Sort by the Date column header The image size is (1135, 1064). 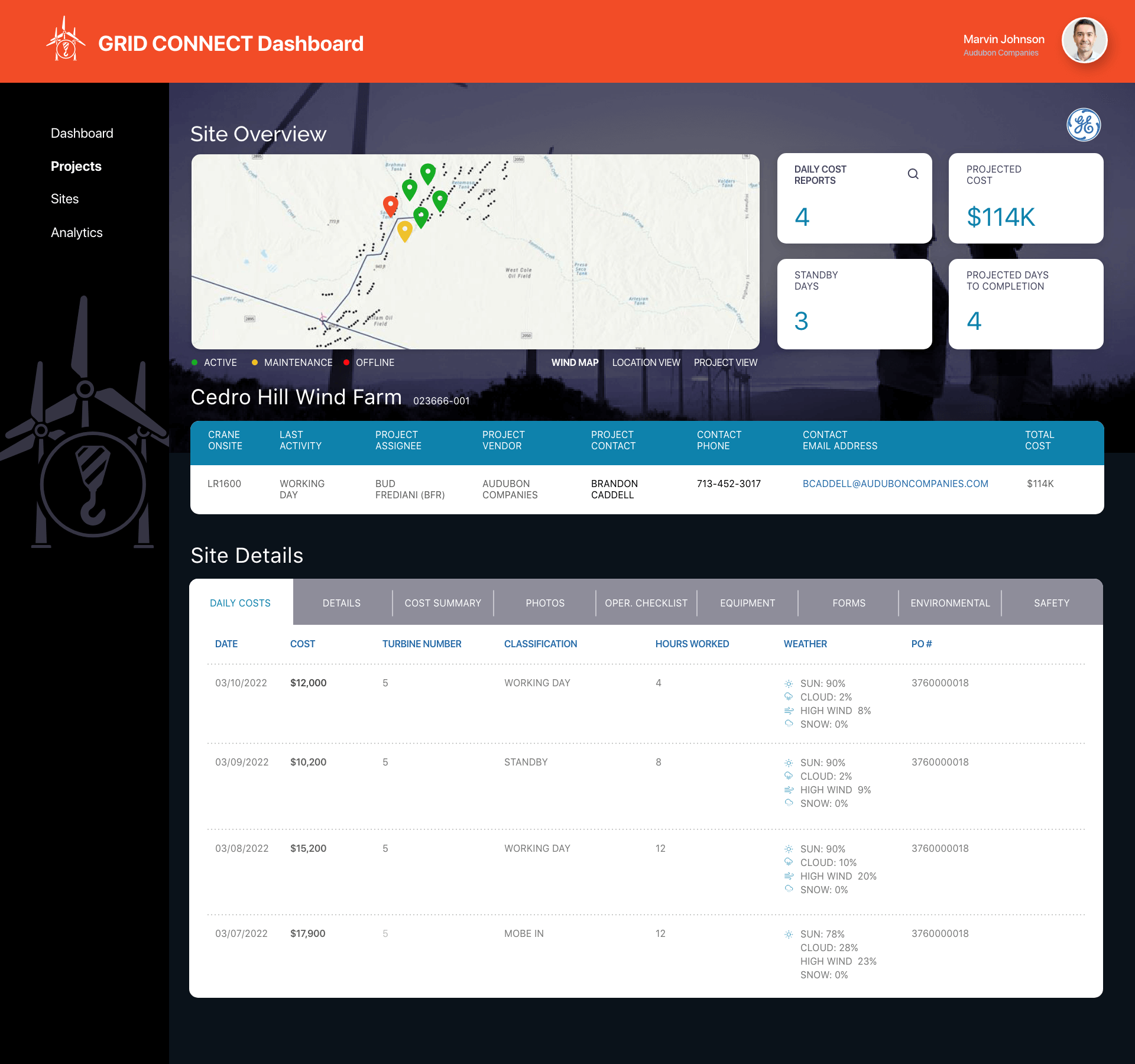pyautogui.click(x=226, y=644)
